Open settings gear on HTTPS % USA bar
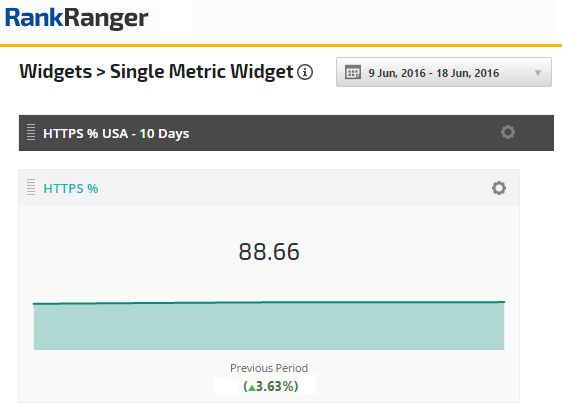This screenshot has height=413, width=562. coord(508,132)
